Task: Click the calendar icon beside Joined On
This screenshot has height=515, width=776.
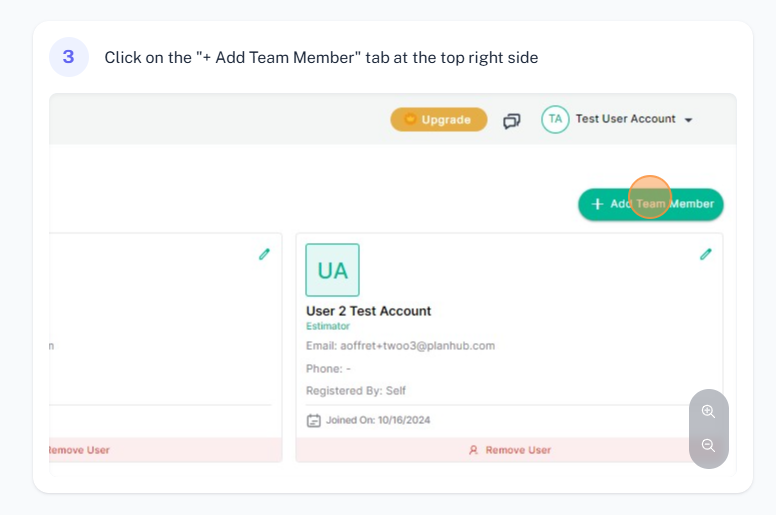Action: click(x=313, y=421)
